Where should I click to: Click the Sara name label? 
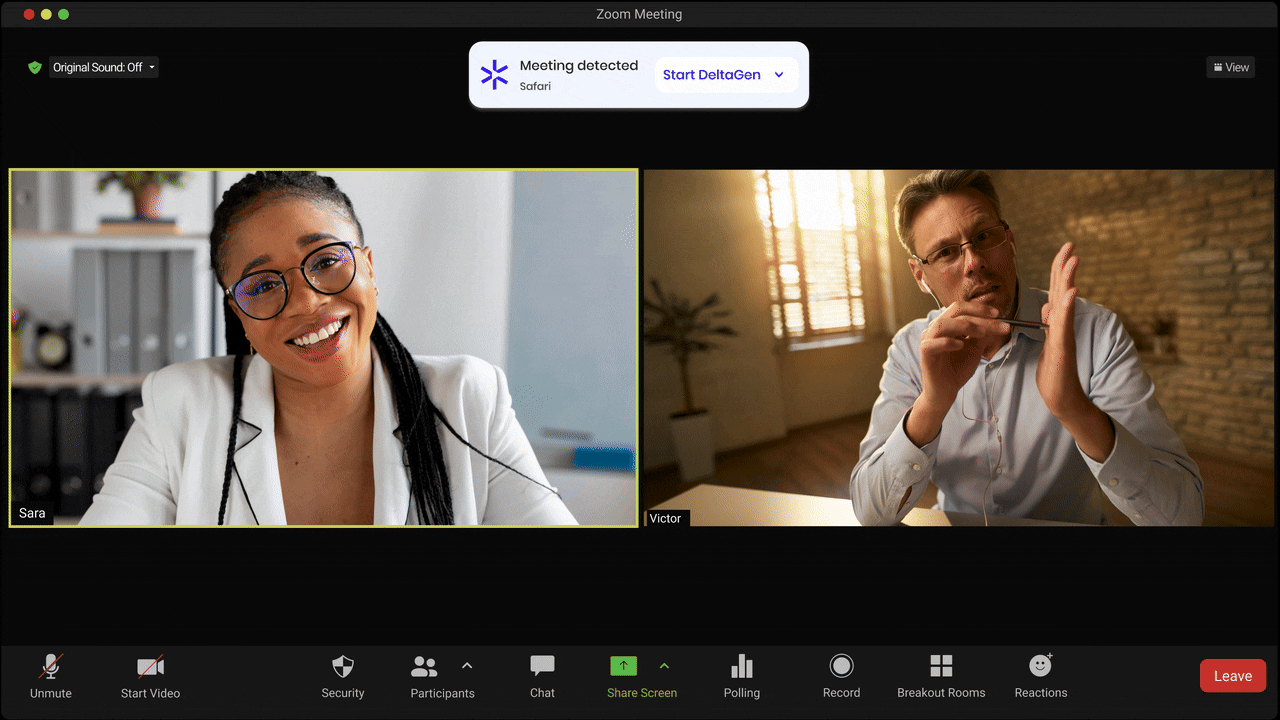pos(32,513)
